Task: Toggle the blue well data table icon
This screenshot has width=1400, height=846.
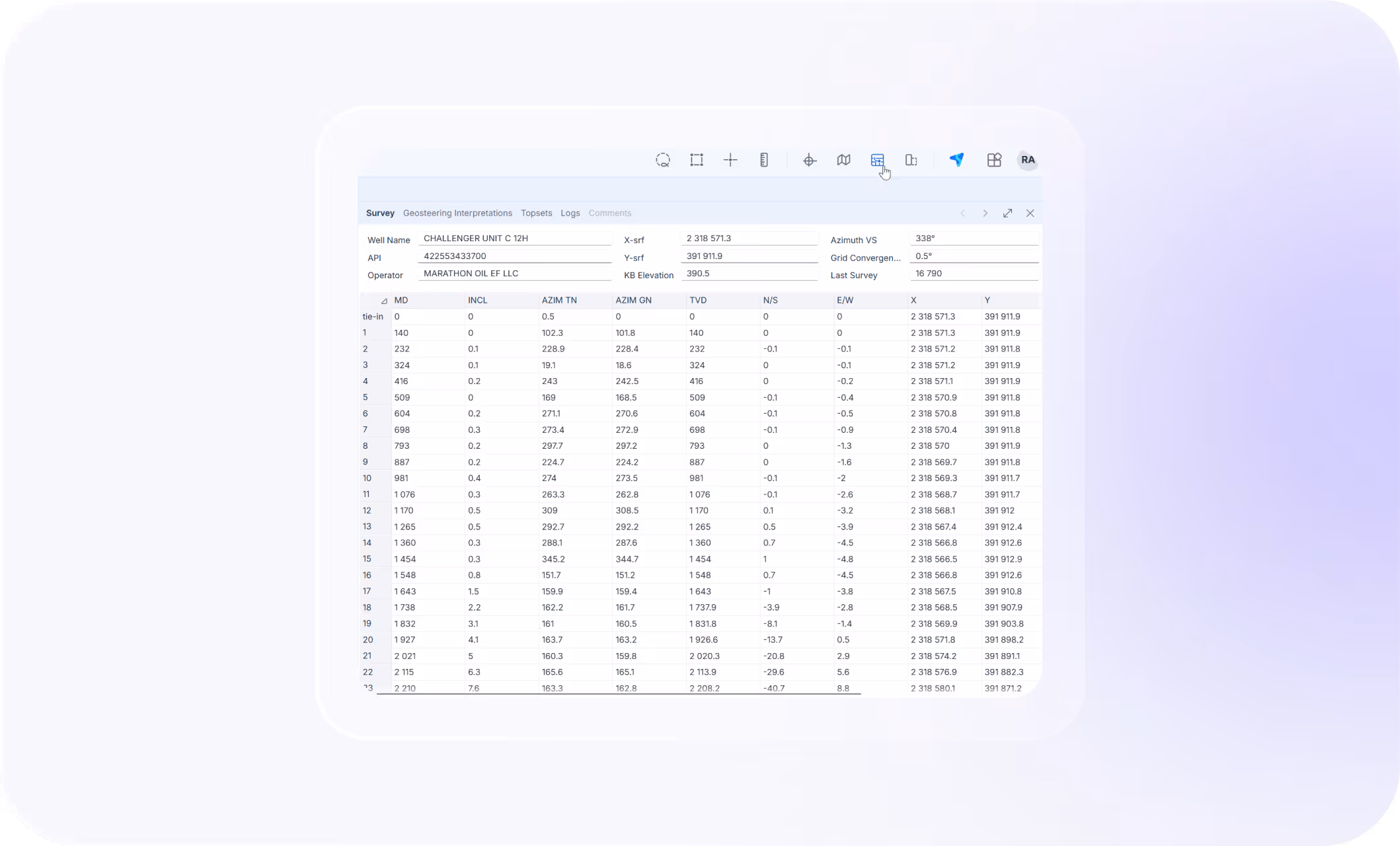Action: [877, 160]
